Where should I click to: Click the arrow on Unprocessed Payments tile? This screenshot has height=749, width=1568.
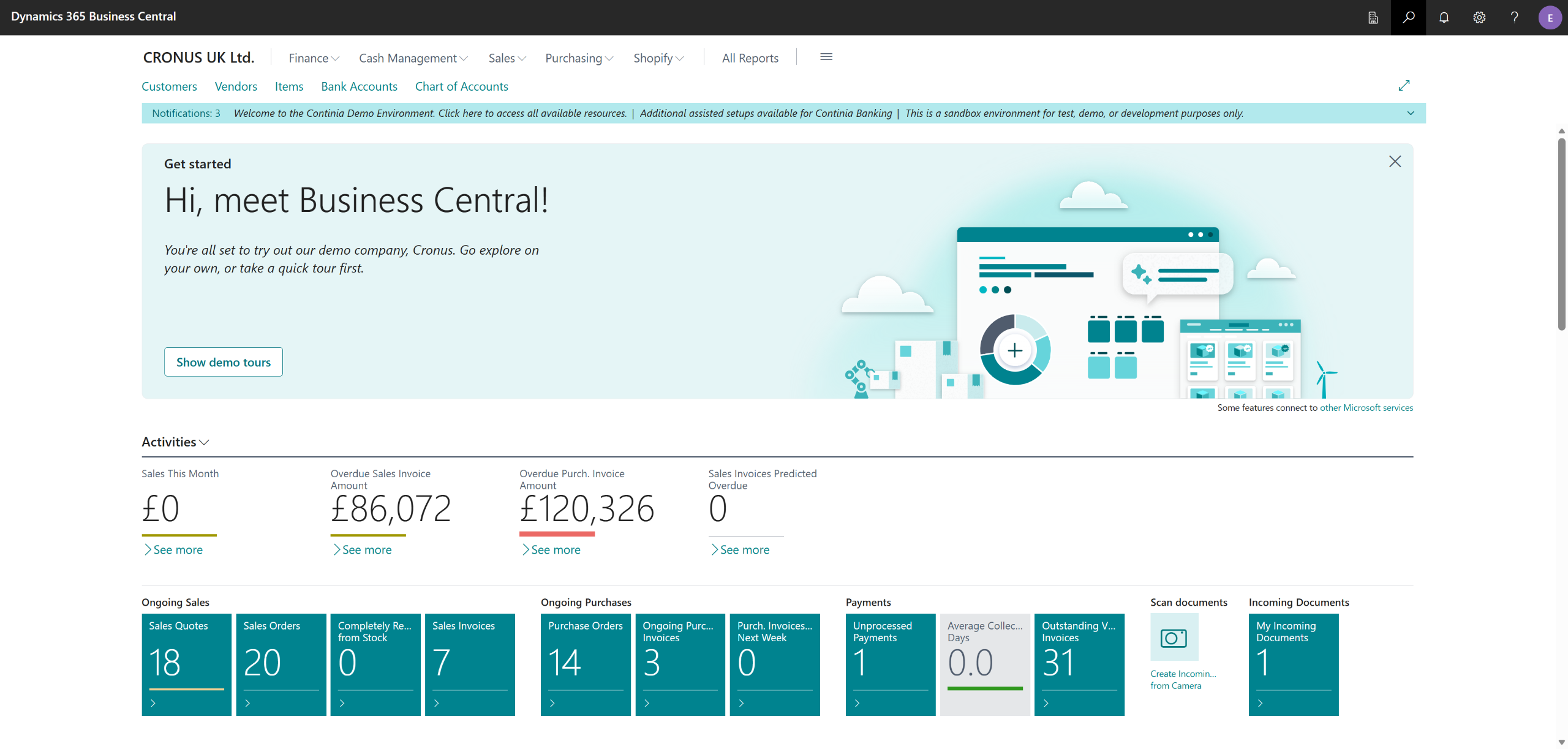[858, 703]
